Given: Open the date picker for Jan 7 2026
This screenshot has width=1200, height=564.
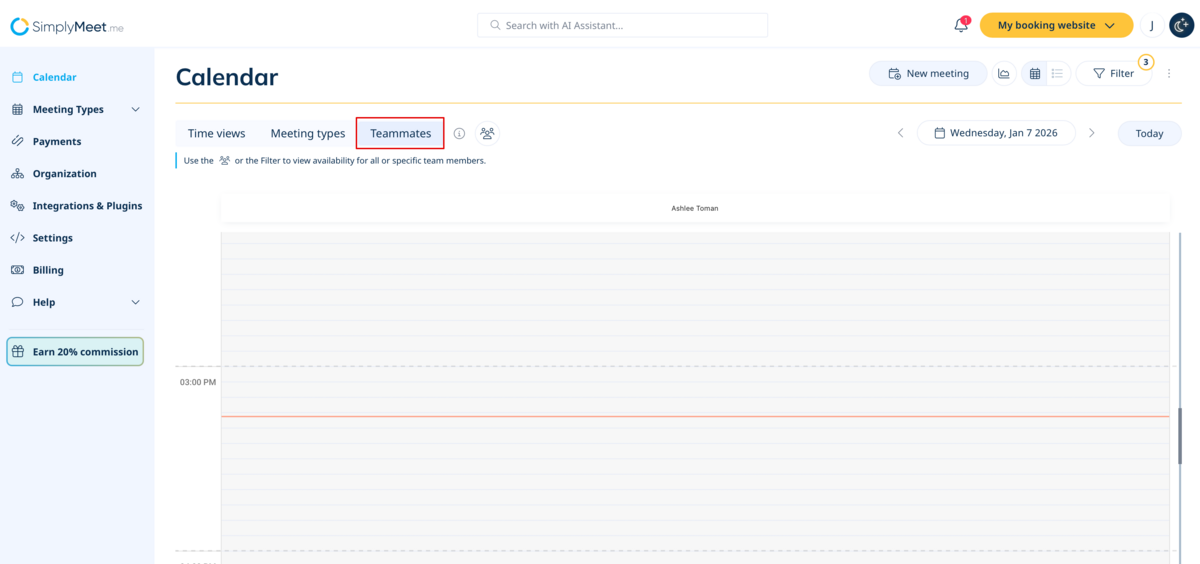Looking at the screenshot, I should tap(996, 133).
